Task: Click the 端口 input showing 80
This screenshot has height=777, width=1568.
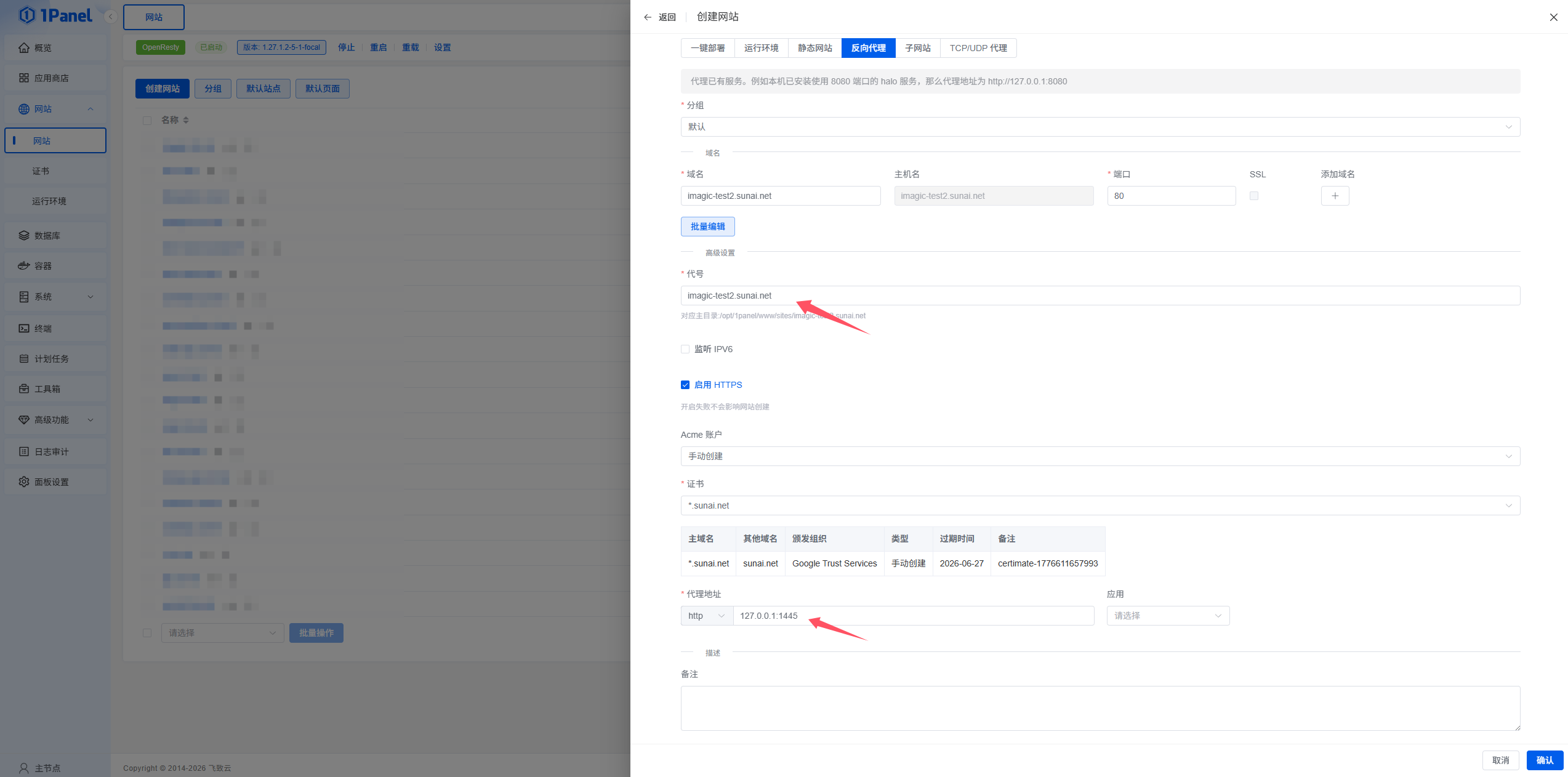Action: click(1171, 196)
